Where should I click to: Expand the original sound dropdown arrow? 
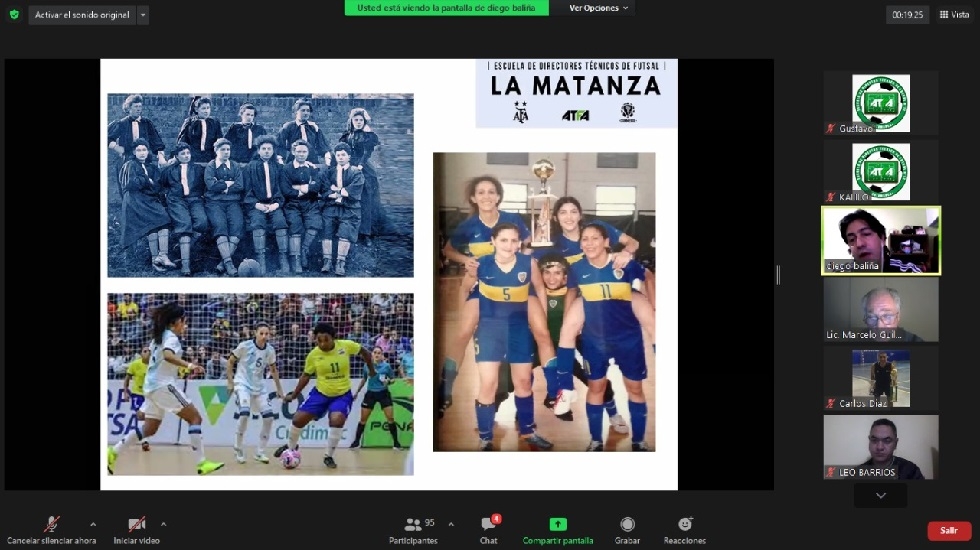(x=143, y=15)
